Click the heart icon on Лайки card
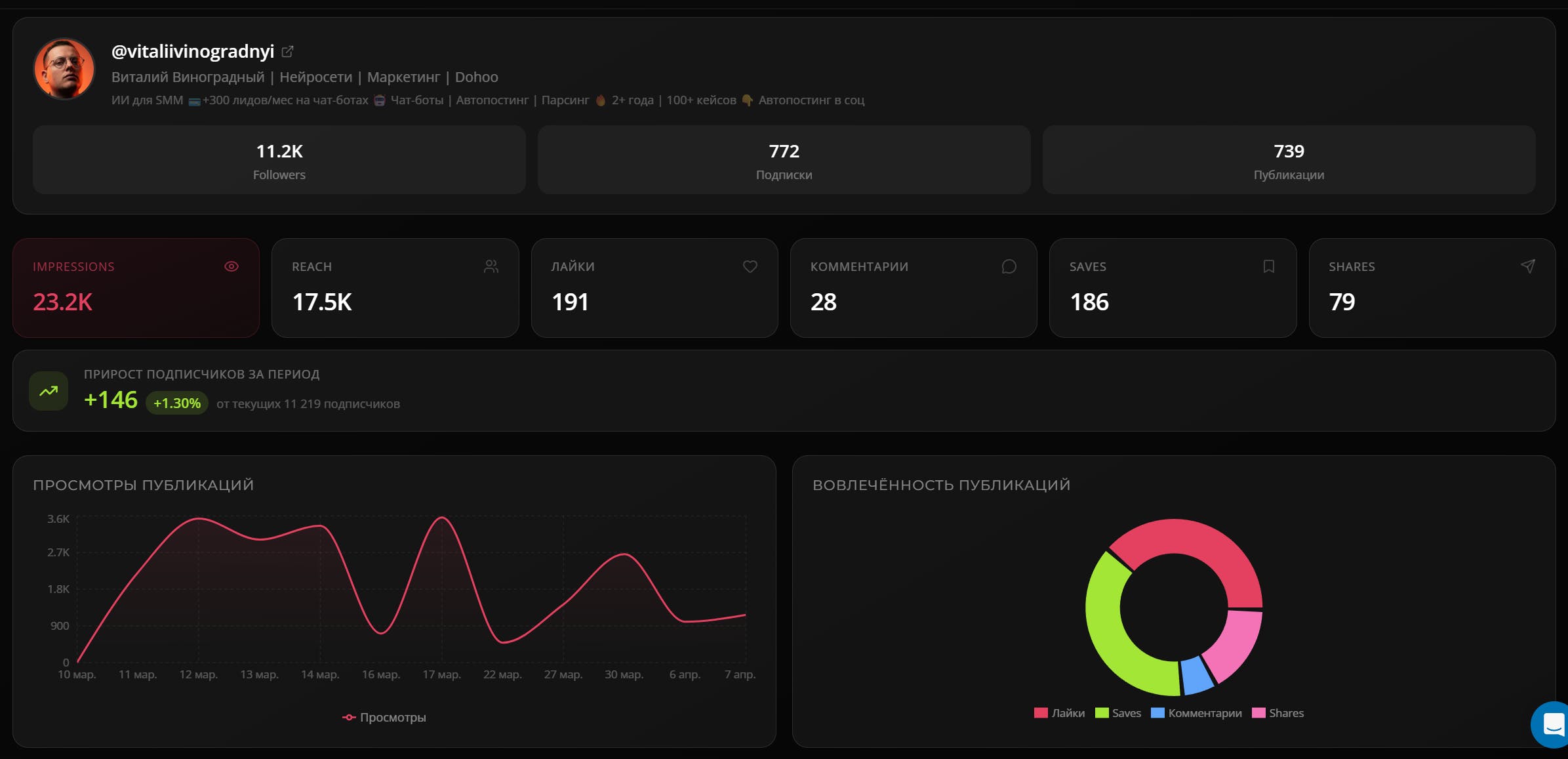This screenshot has width=1568, height=759. click(x=750, y=266)
